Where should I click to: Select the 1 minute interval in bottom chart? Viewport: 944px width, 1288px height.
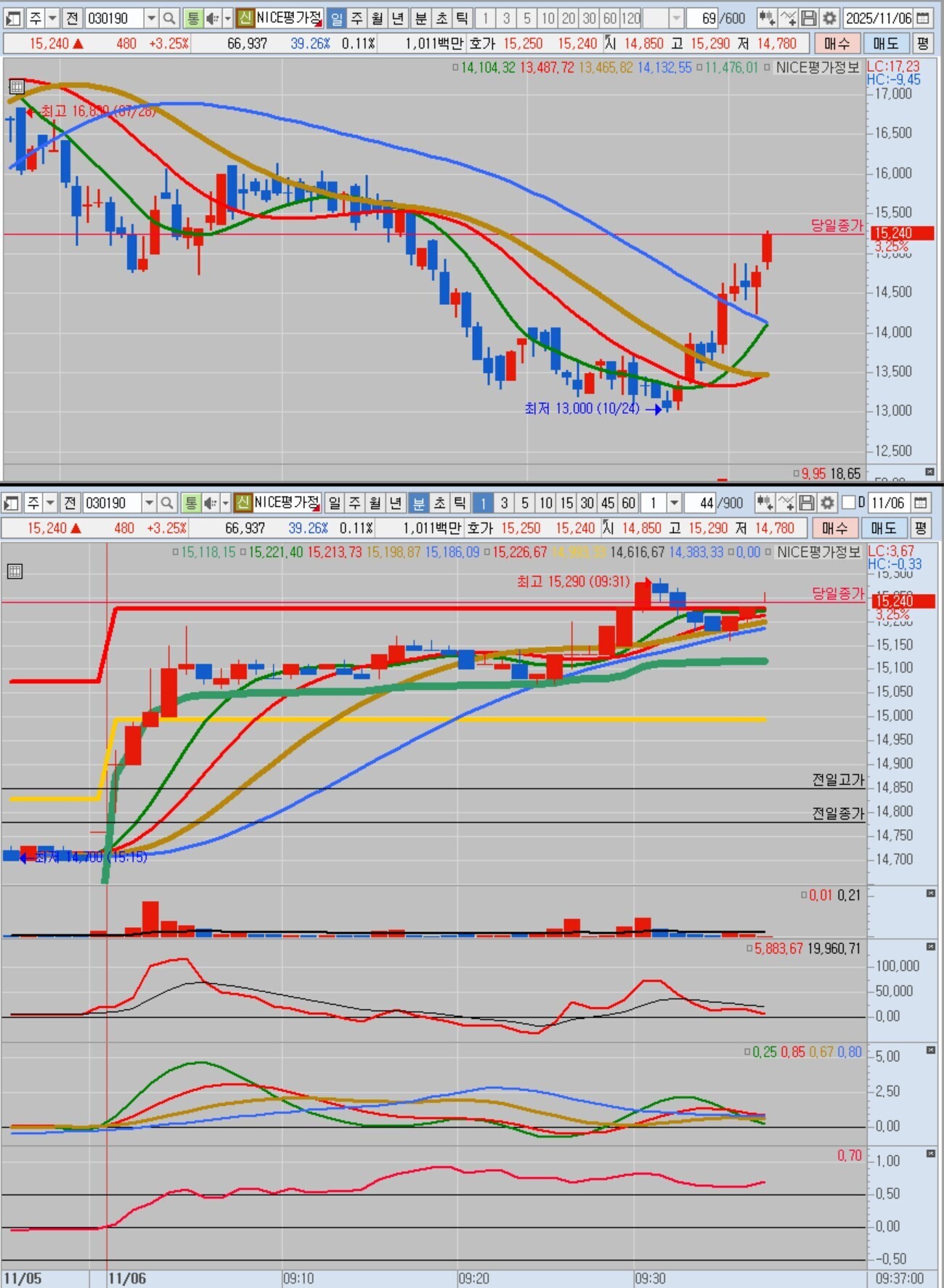tap(483, 503)
